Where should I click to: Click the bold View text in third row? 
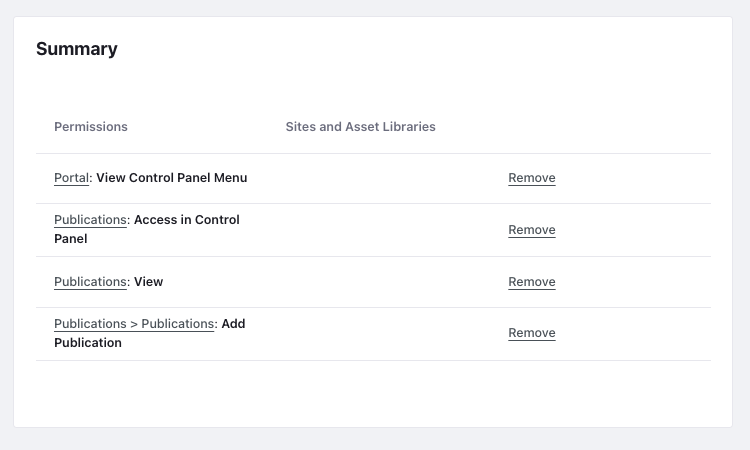click(148, 282)
